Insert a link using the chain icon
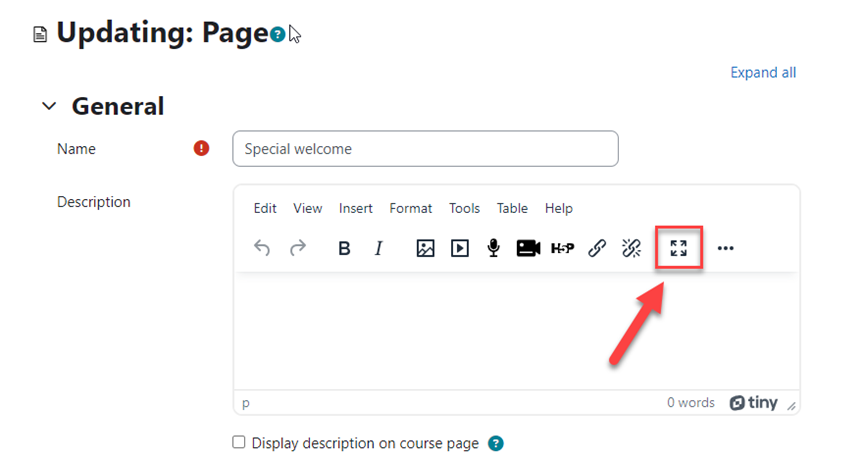The image size is (863, 463). pyautogui.click(x=597, y=248)
